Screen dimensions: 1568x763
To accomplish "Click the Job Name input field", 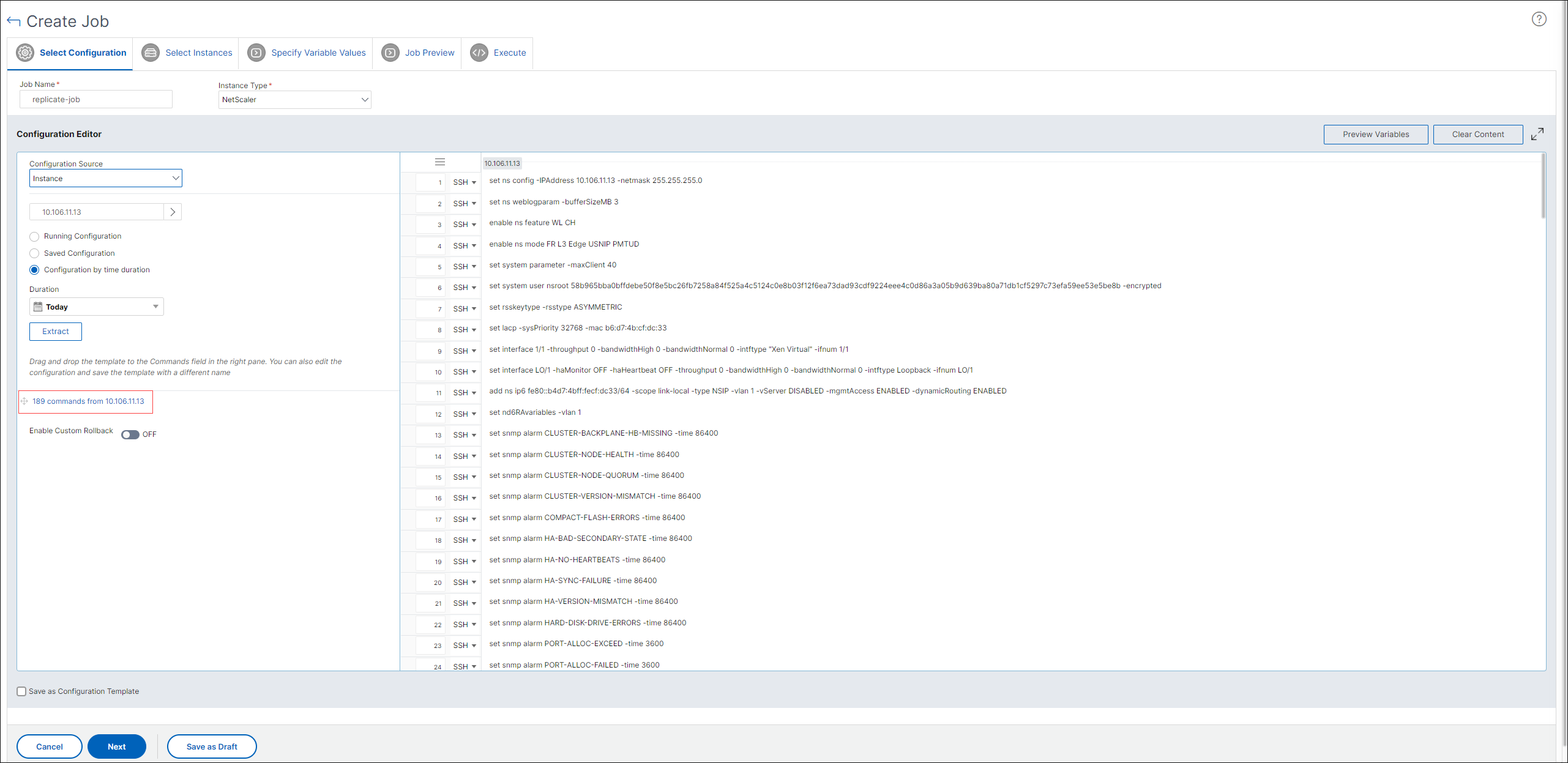I will (96, 99).
